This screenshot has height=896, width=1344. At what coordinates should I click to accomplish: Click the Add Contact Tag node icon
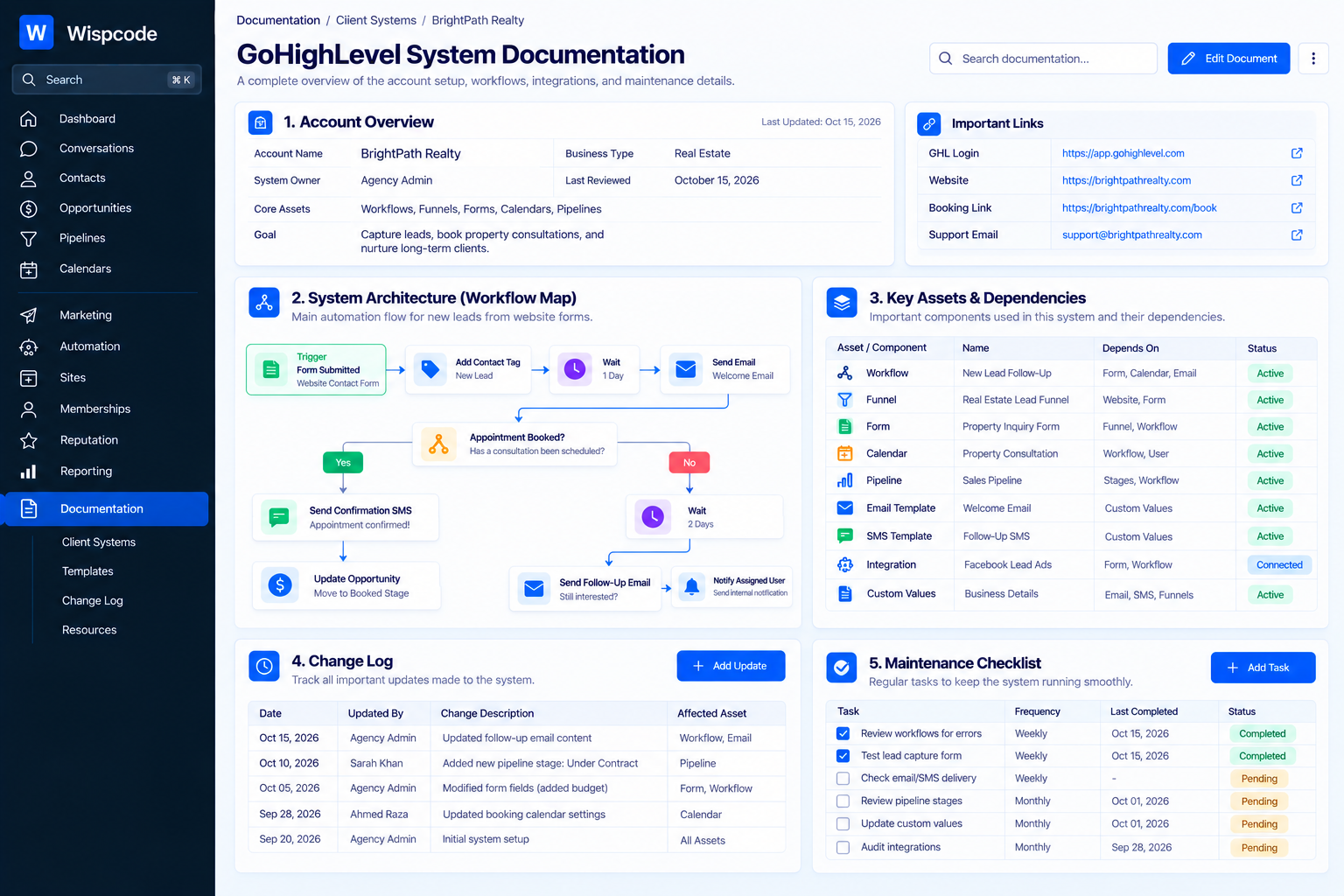coord(430,369)
